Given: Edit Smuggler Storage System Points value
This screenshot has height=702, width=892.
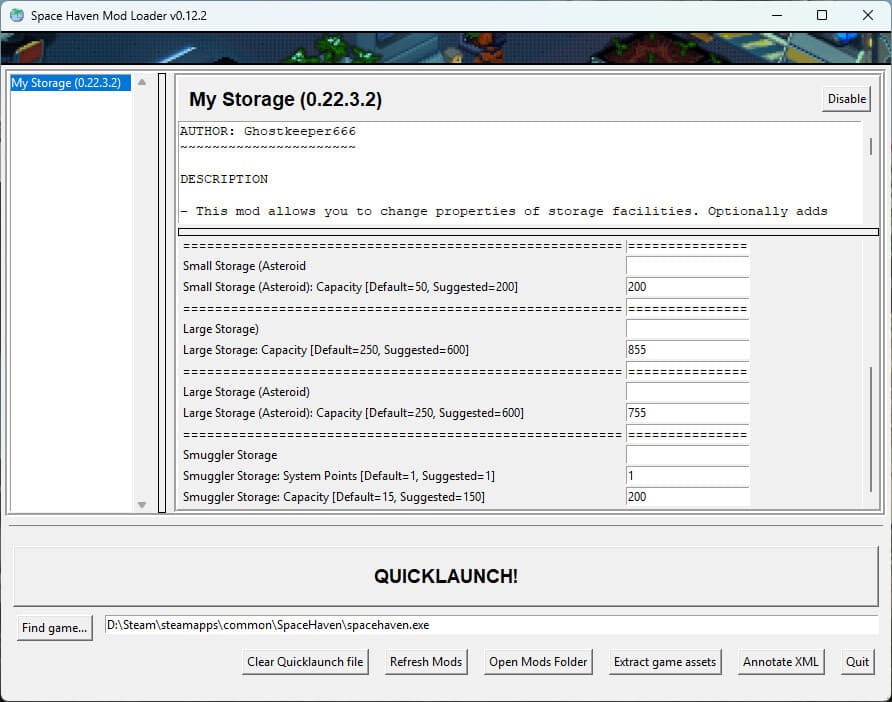Looking at the screenshot, I should pos(687,476).
